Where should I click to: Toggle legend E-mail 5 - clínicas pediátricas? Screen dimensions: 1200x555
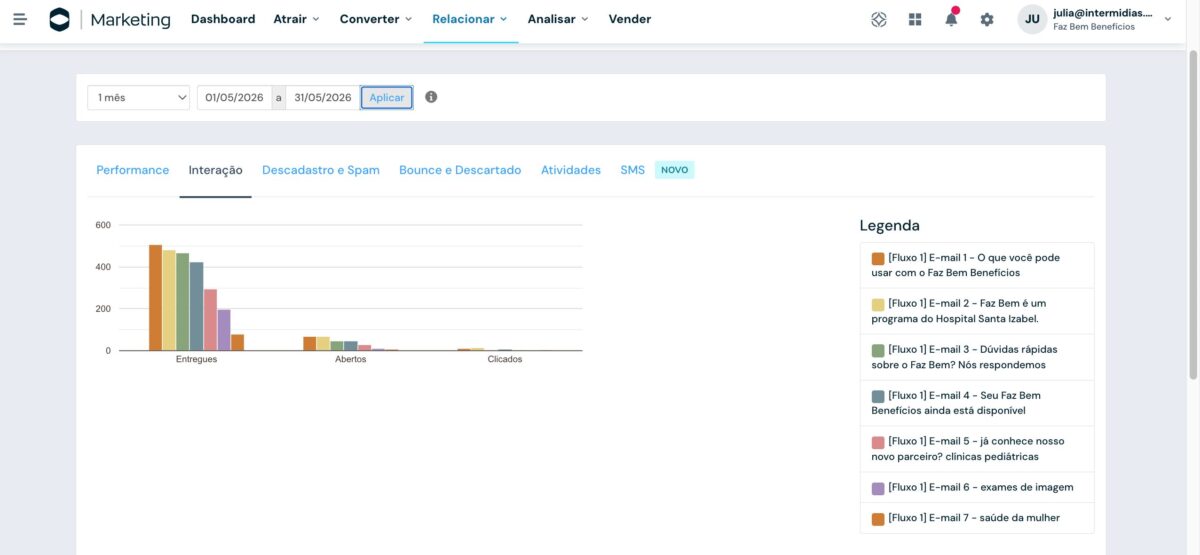tap(977, 449)
